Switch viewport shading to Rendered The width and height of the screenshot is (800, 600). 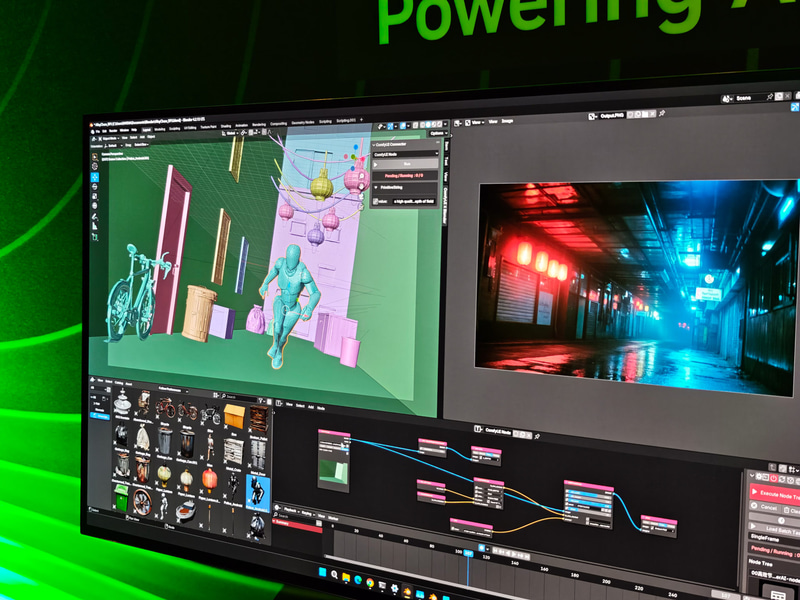(x=439, y=124)
